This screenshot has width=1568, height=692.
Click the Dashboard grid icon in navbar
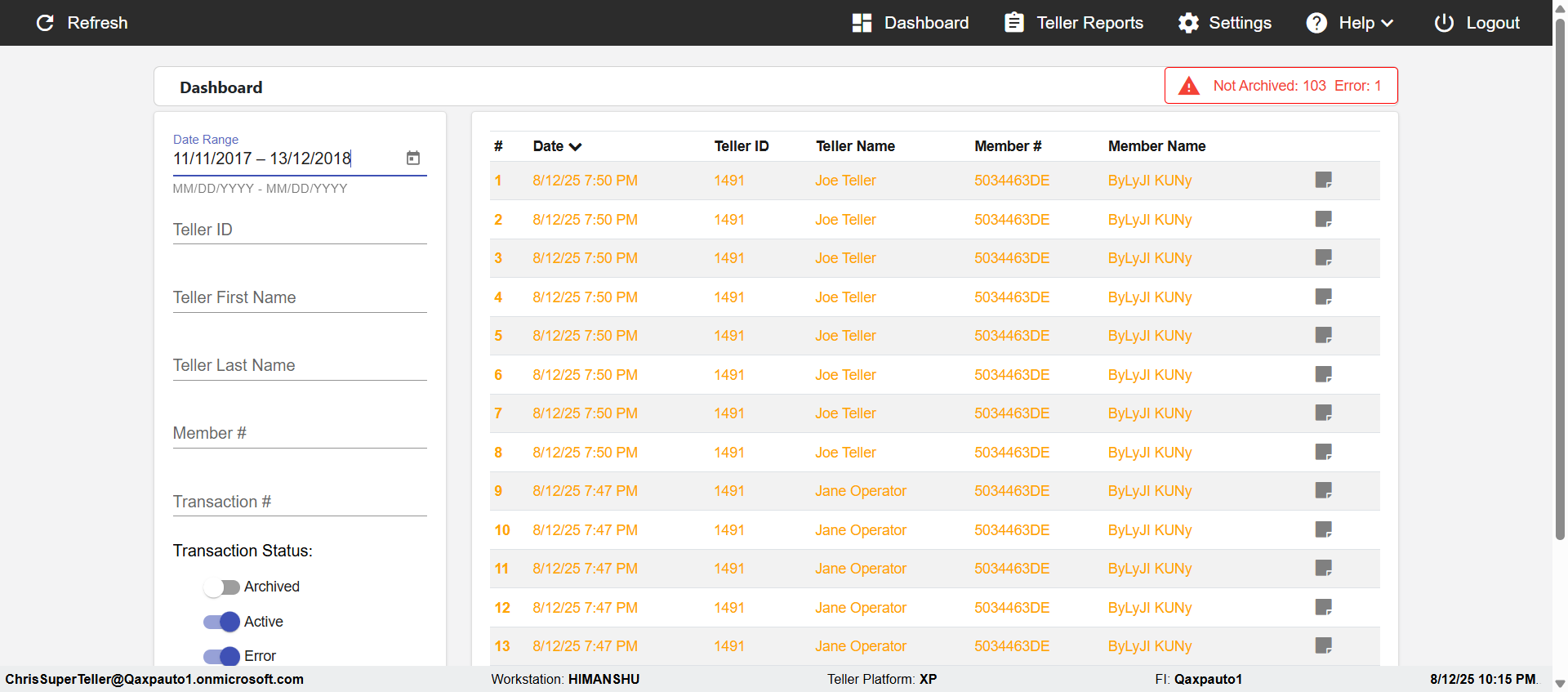[862, 23]
